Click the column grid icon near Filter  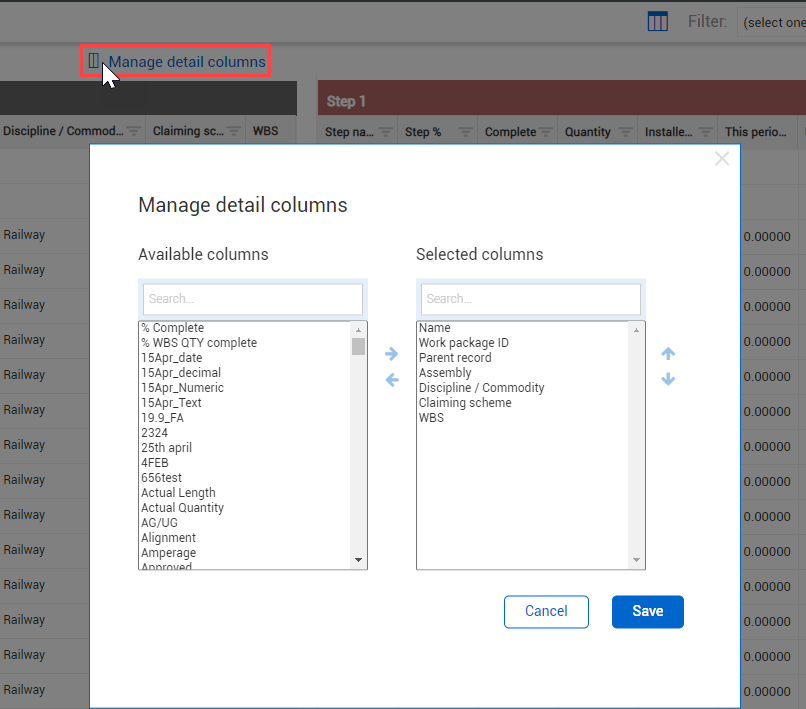point(657,22)
